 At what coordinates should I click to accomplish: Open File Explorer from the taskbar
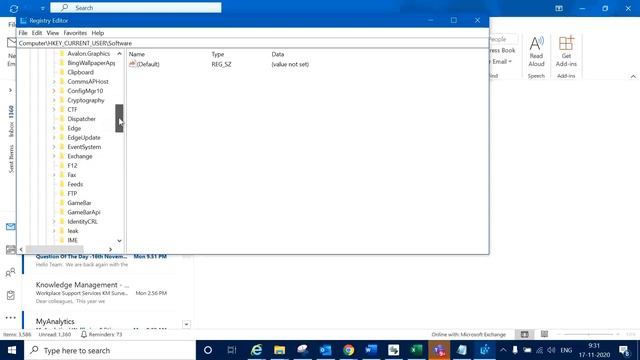[x=280, y=350]
